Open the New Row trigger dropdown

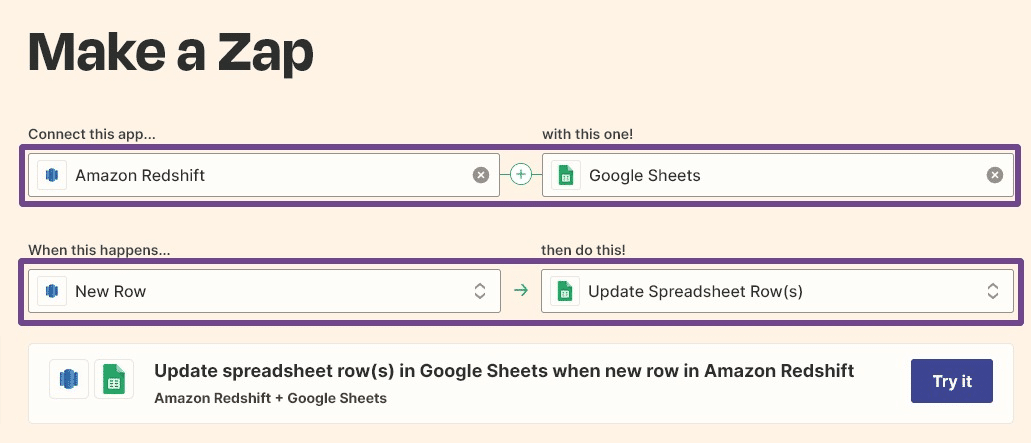(264, 291)
